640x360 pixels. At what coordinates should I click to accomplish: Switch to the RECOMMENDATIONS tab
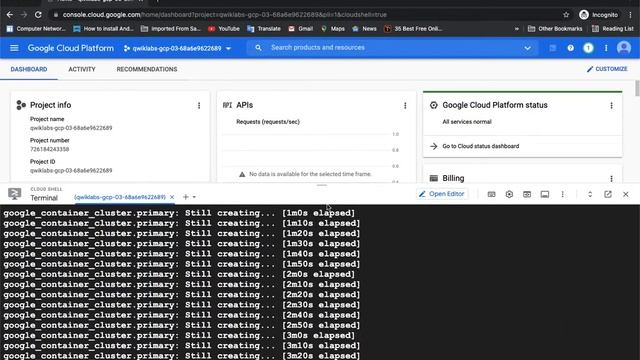coord(147,69)
